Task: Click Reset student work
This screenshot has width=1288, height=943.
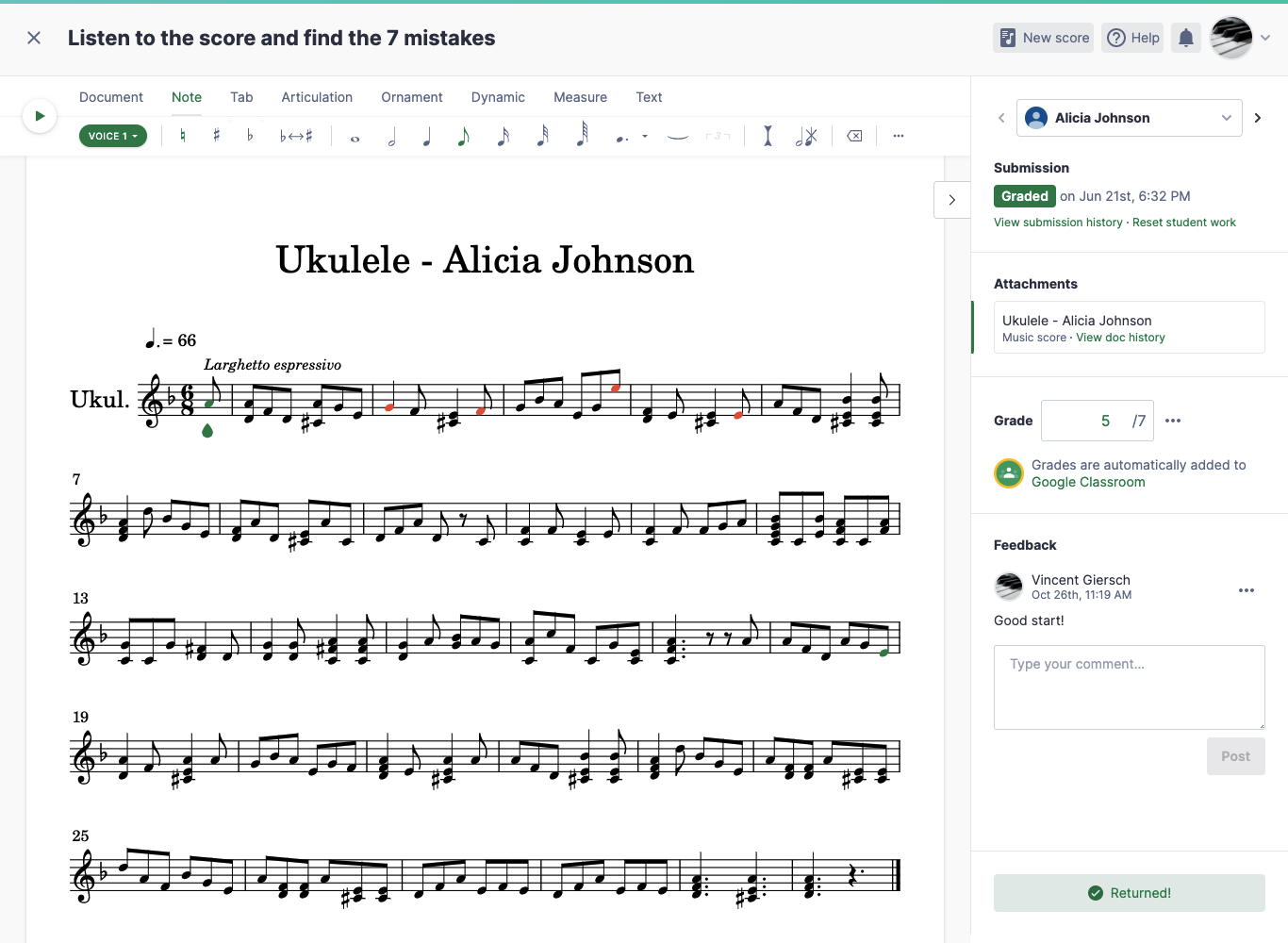Action: (x=1184, y=222)
